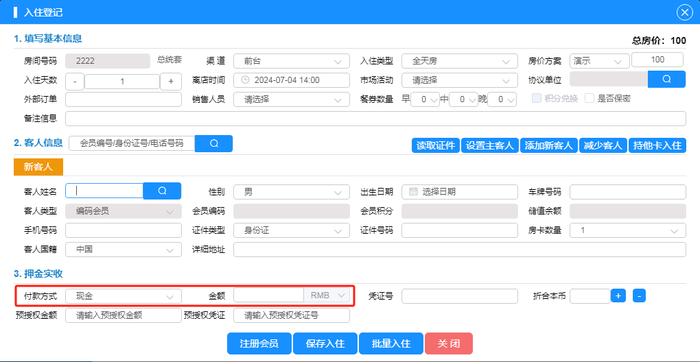Open the RMB currency dropdown
The height and width of the screenshot is (362, 700).
[x=327, y=295]
